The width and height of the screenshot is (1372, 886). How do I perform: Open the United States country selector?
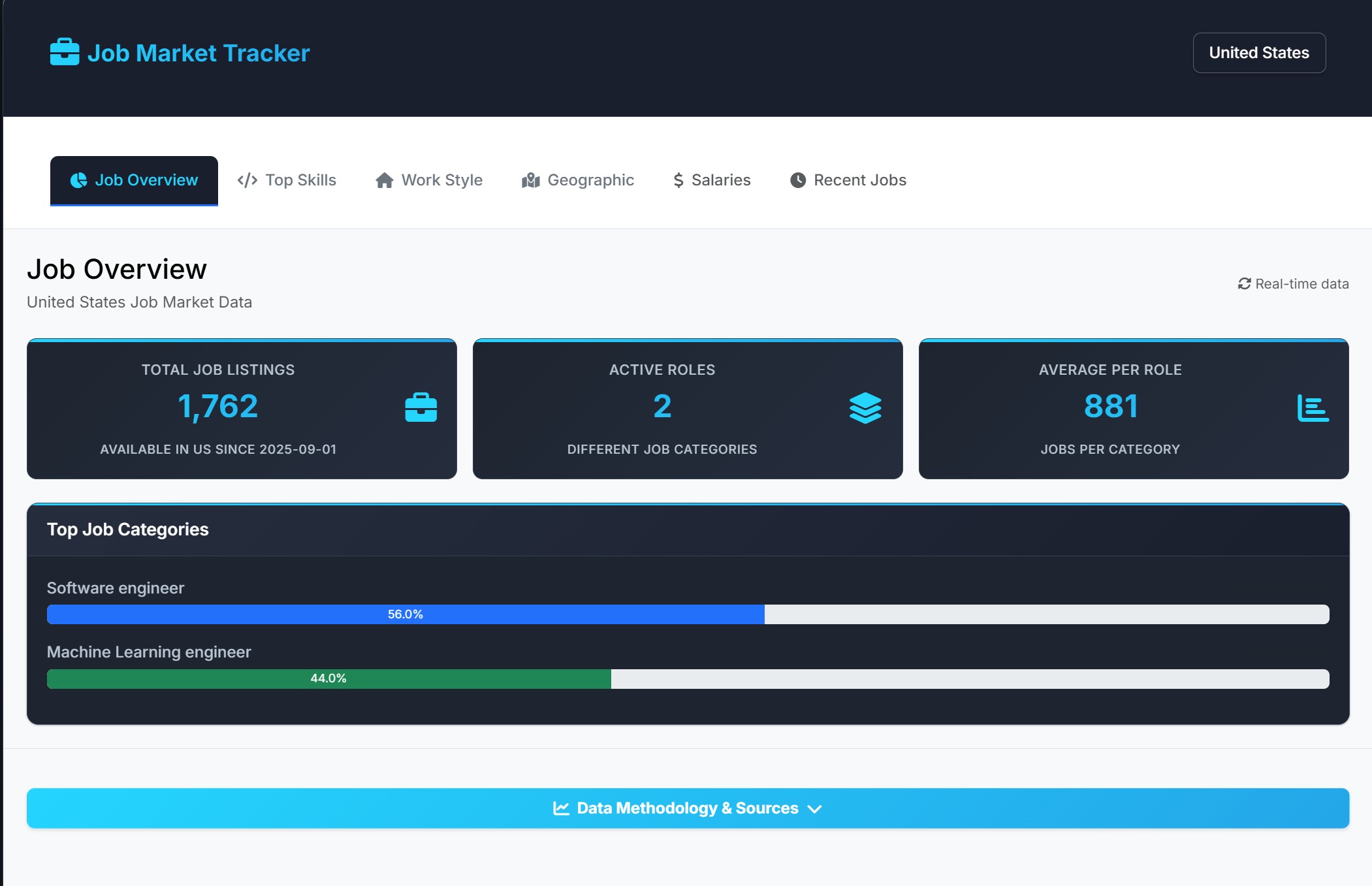pos(1258,53)
